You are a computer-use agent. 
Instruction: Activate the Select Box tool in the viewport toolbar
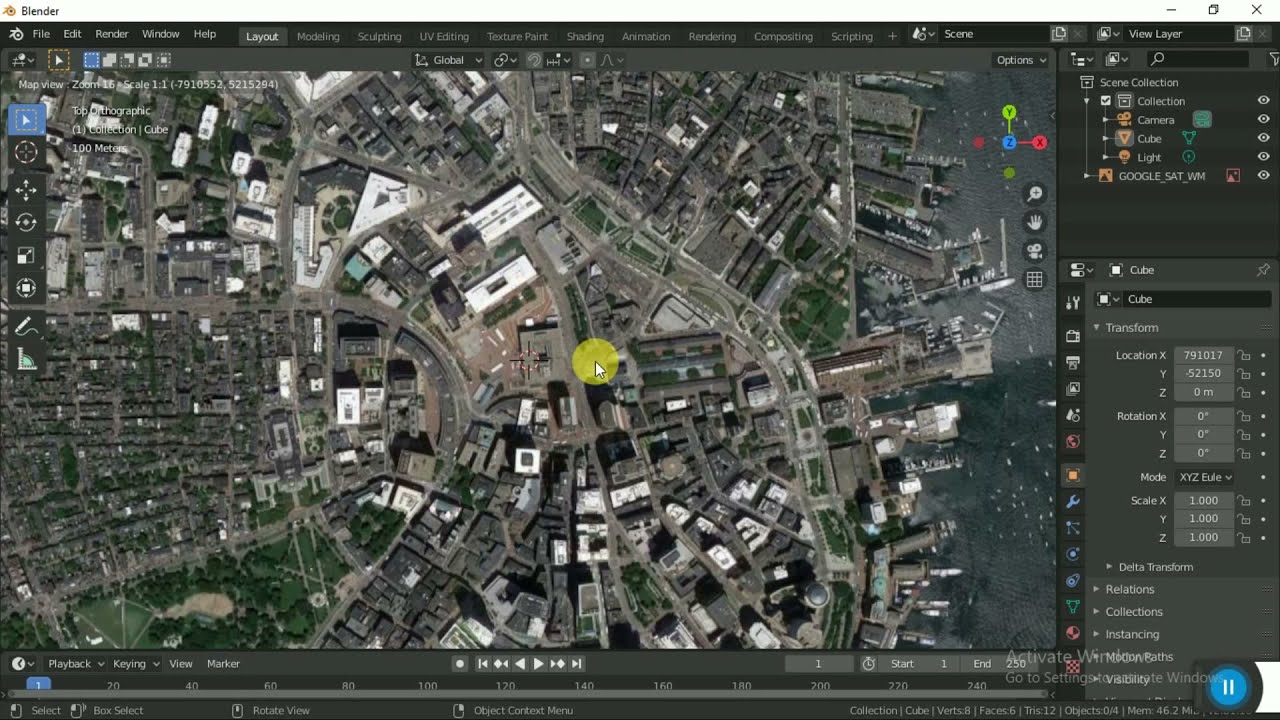pyautogui.click(x=26, y=120)
